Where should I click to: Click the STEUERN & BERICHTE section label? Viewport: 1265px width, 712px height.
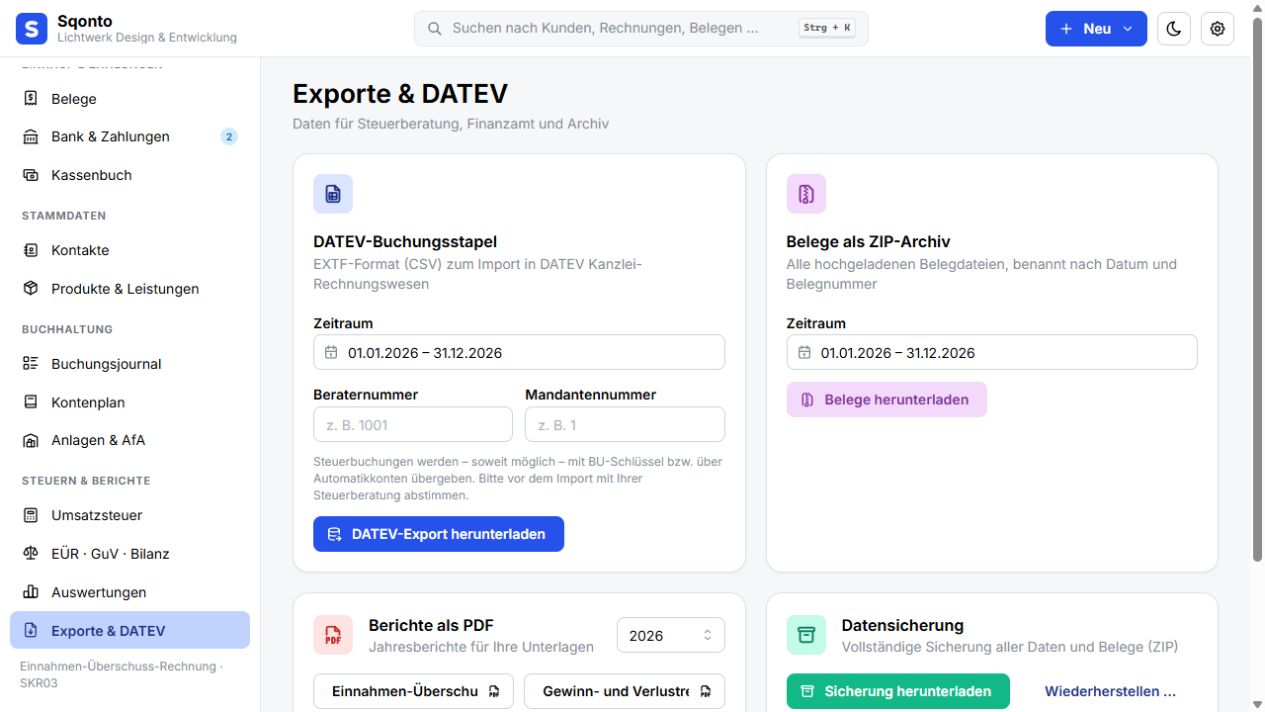point(86,481)
